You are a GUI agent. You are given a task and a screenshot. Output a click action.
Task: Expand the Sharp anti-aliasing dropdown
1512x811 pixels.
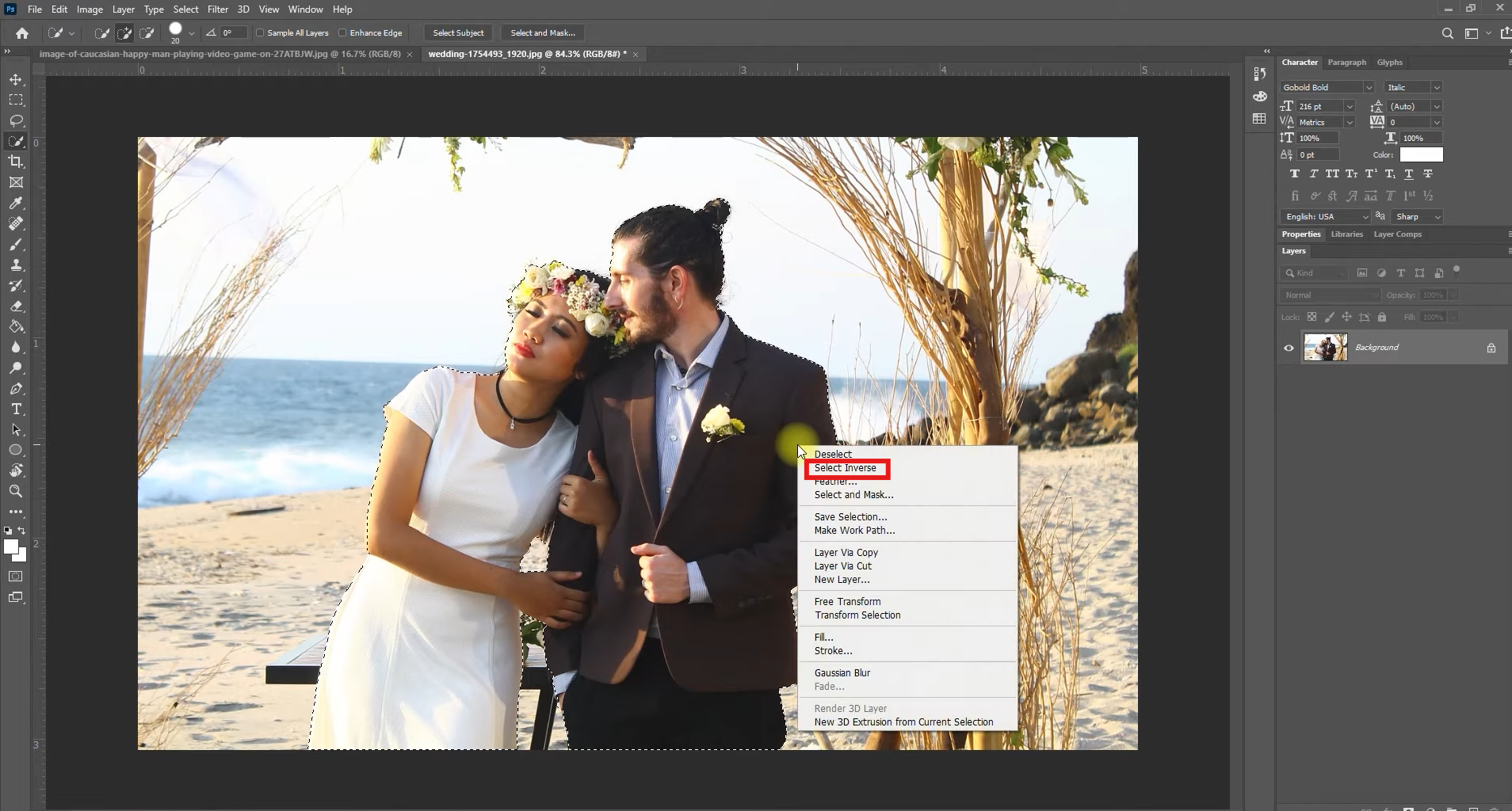(x=1437, y=217)
